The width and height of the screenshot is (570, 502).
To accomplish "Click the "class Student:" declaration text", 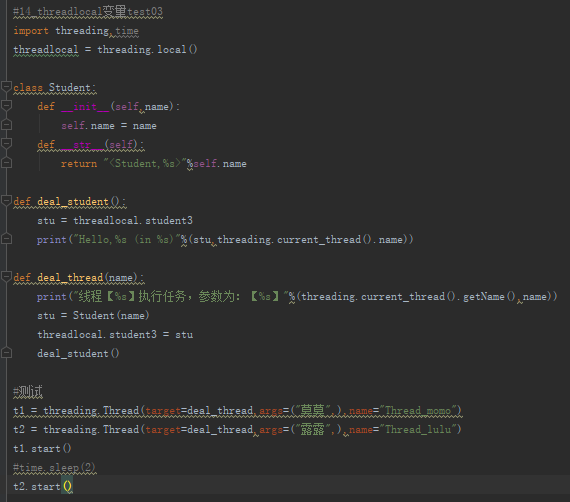I will [x=55, y=88].
